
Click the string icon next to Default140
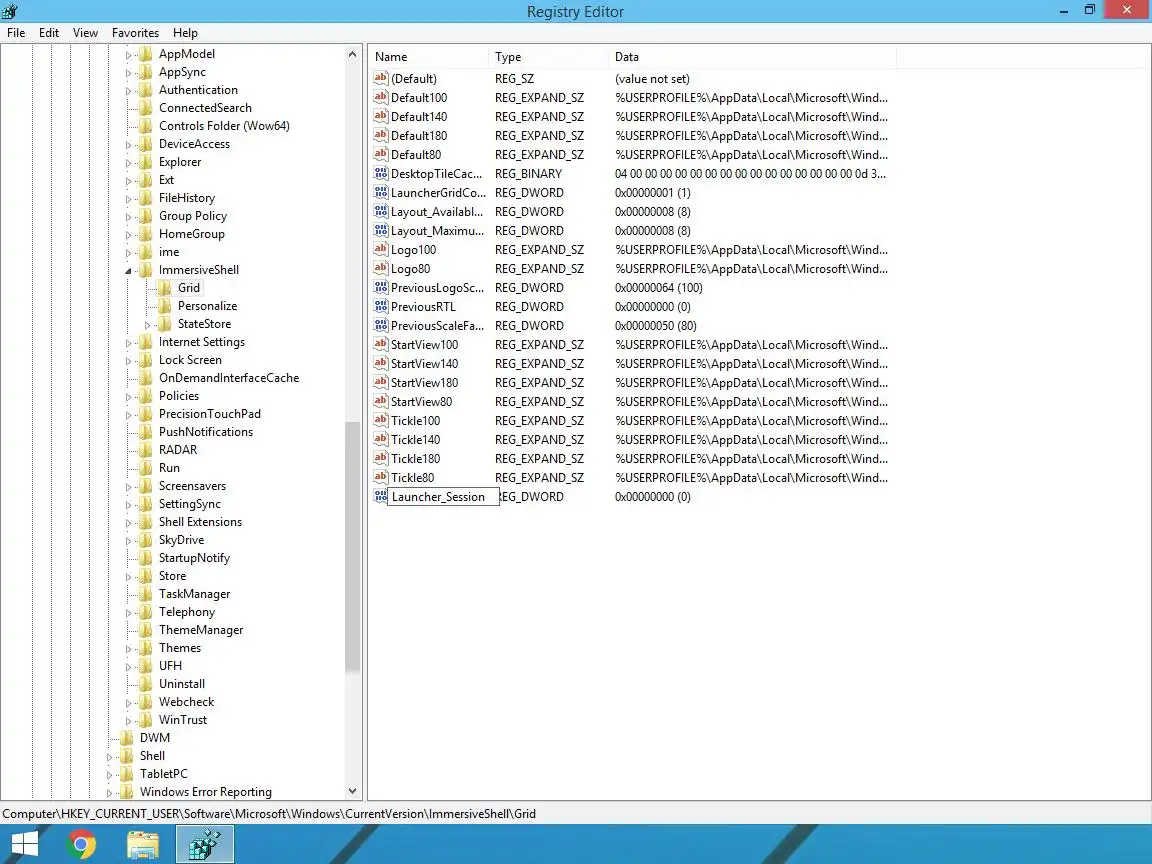381,116
